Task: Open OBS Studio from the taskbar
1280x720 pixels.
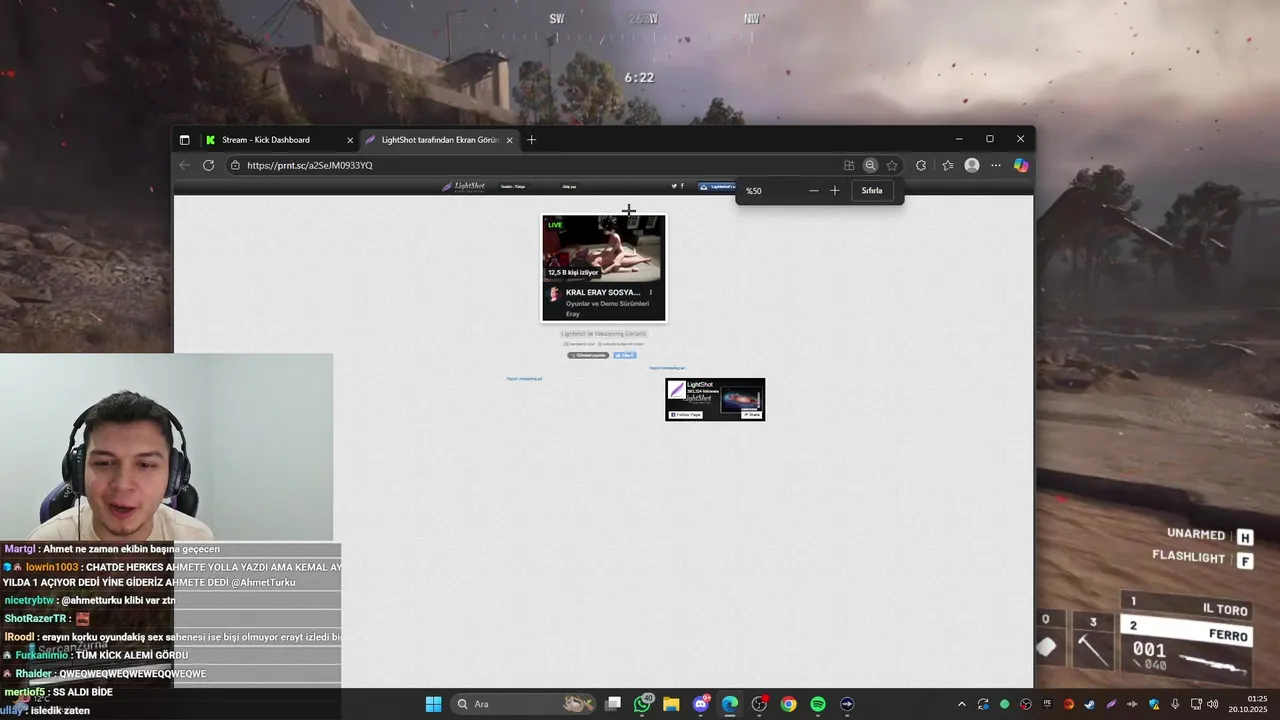Action: [x=759, y=704]
